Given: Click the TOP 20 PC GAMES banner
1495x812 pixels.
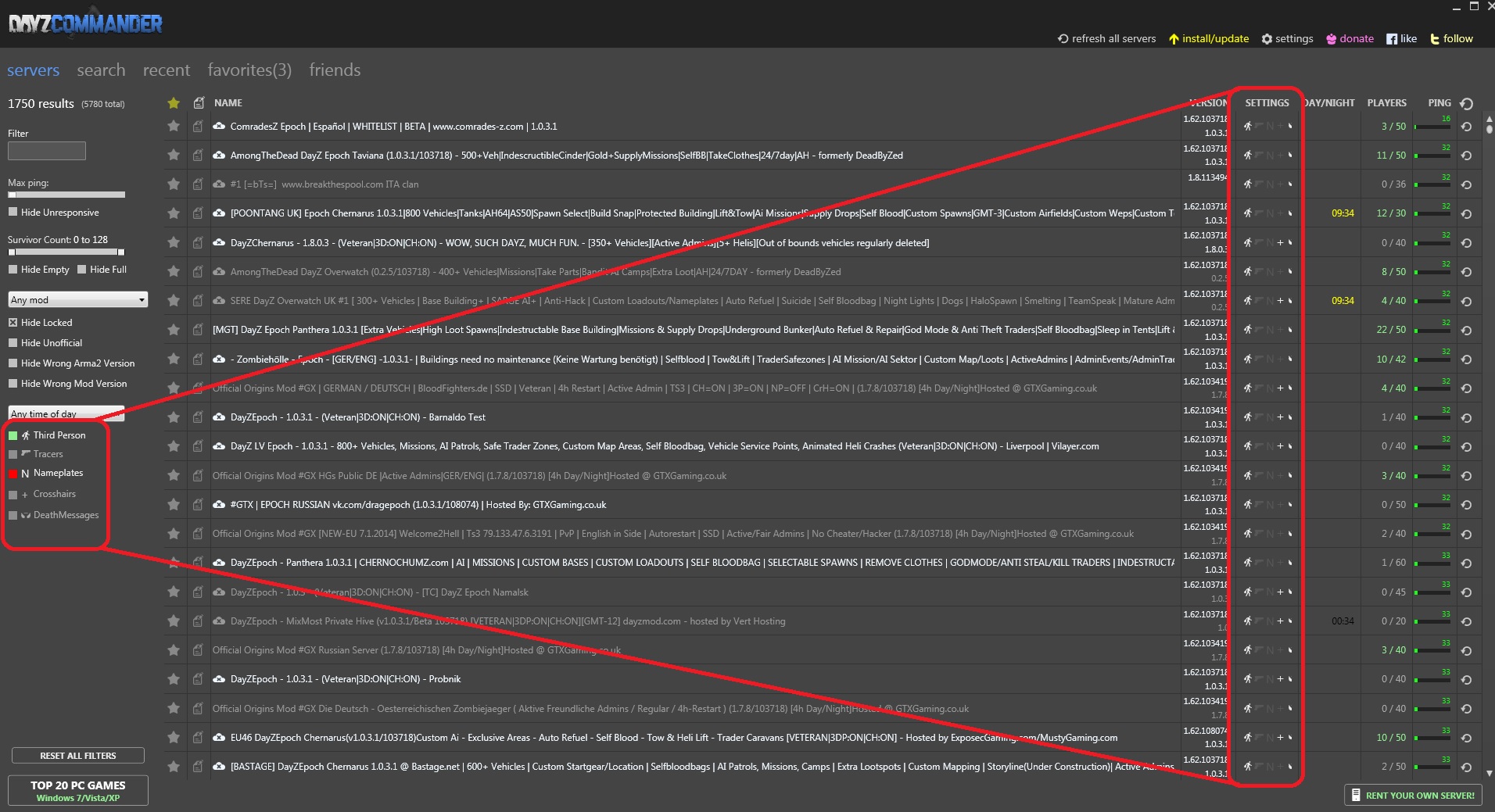Looking at the screenshot, I should click(78, 790).
